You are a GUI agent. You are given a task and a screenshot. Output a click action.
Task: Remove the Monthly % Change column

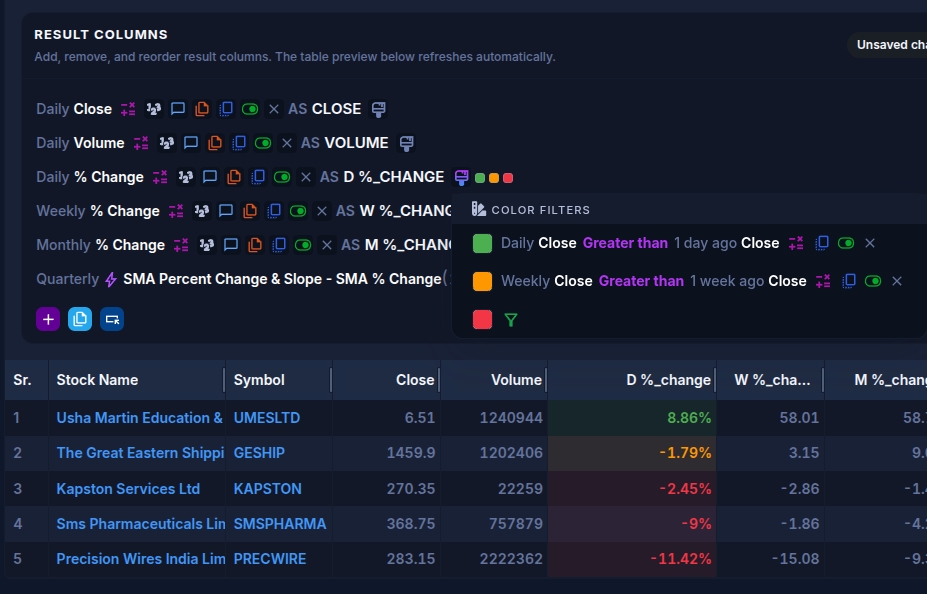(326, 245)
